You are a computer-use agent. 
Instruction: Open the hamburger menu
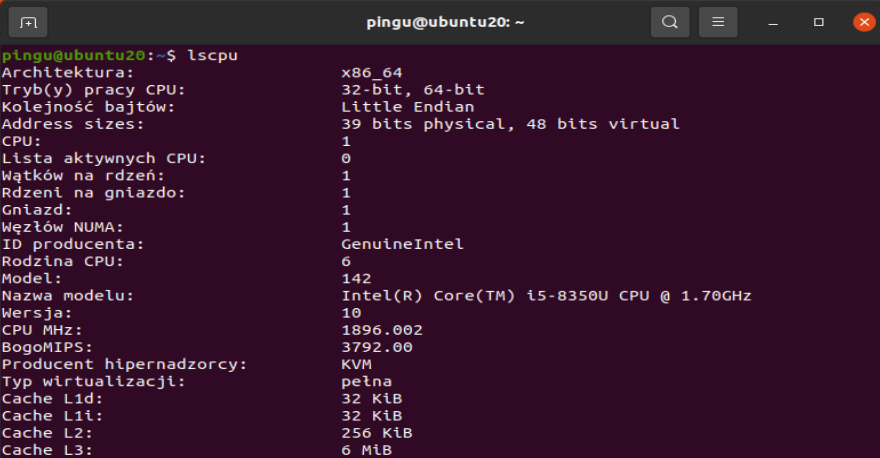(x=718, y=21)
